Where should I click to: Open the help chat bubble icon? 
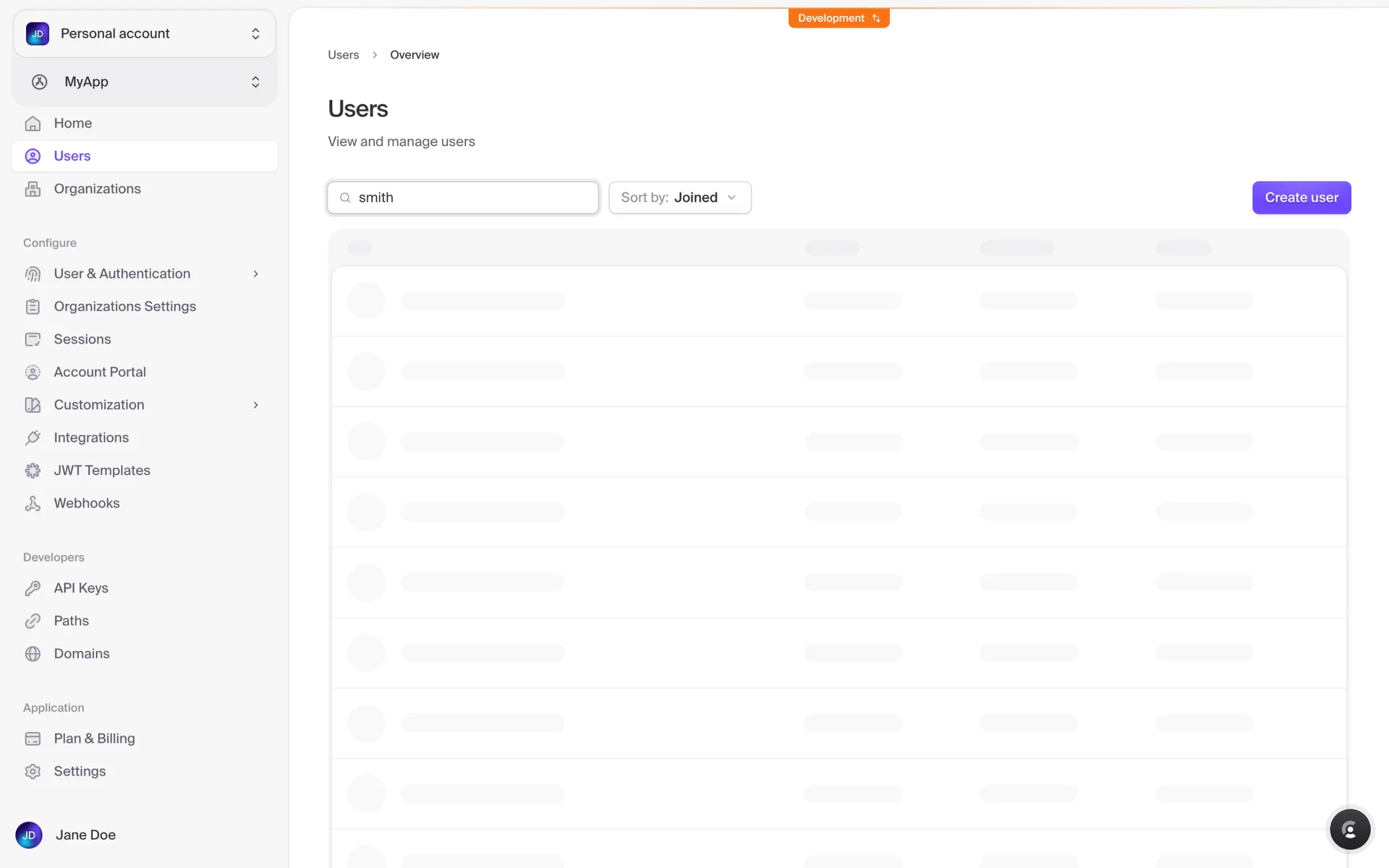click(x=1349, y=830)
